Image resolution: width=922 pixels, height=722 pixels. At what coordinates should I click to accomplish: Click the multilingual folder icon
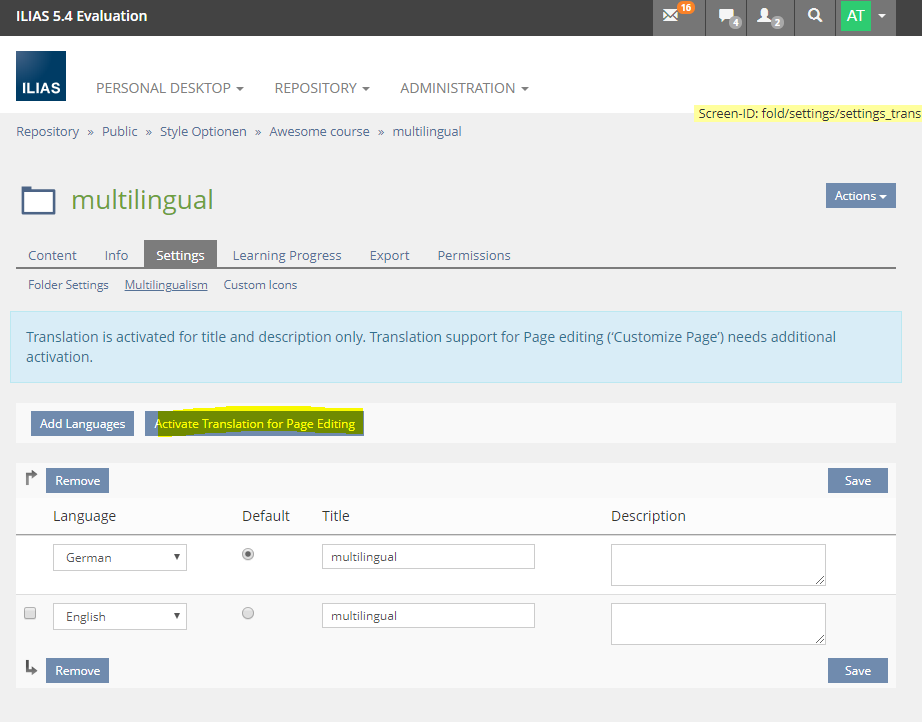39,200
